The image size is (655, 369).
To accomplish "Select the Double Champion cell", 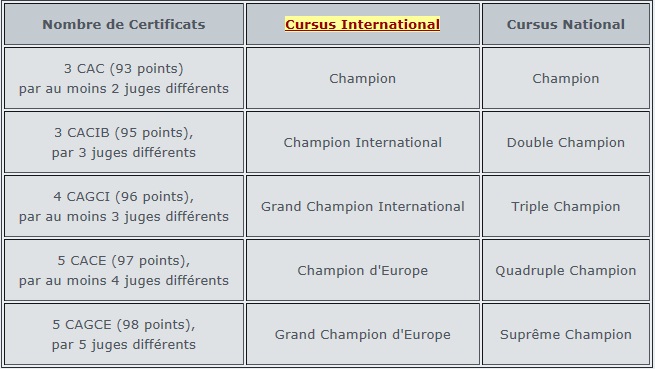I will (566, 142).
